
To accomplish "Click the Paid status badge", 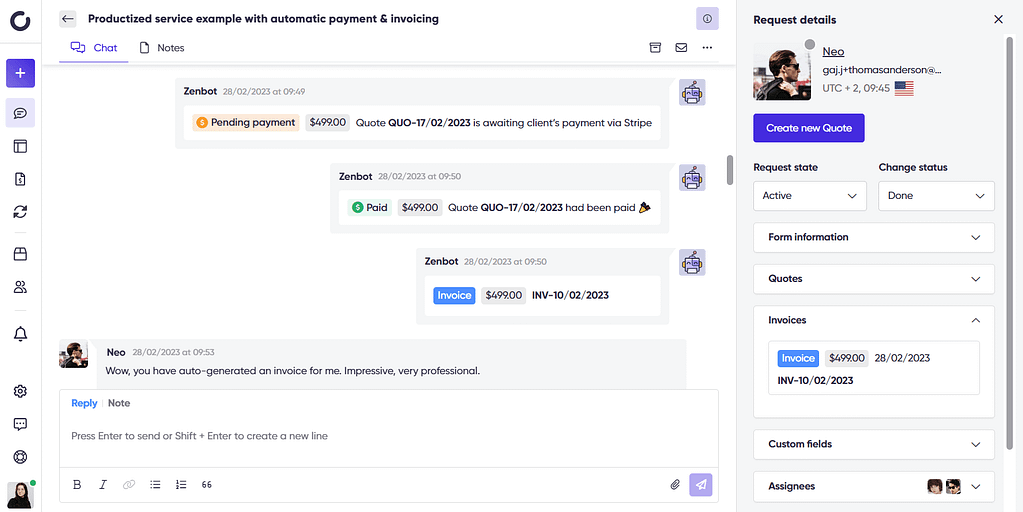I will pyautogui.click(x=369, y=207).
